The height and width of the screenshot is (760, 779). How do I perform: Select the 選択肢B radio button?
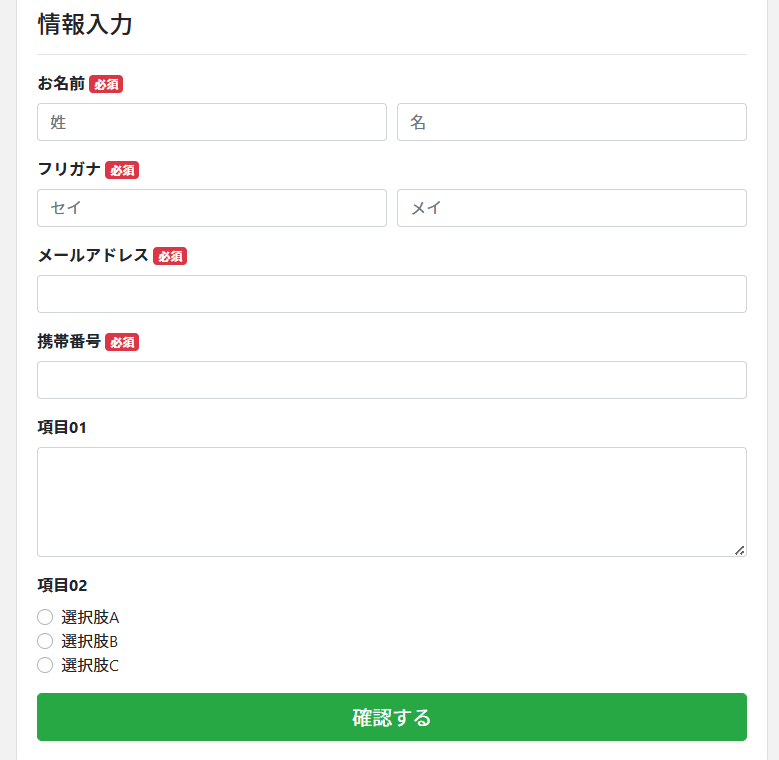point(45,641)
